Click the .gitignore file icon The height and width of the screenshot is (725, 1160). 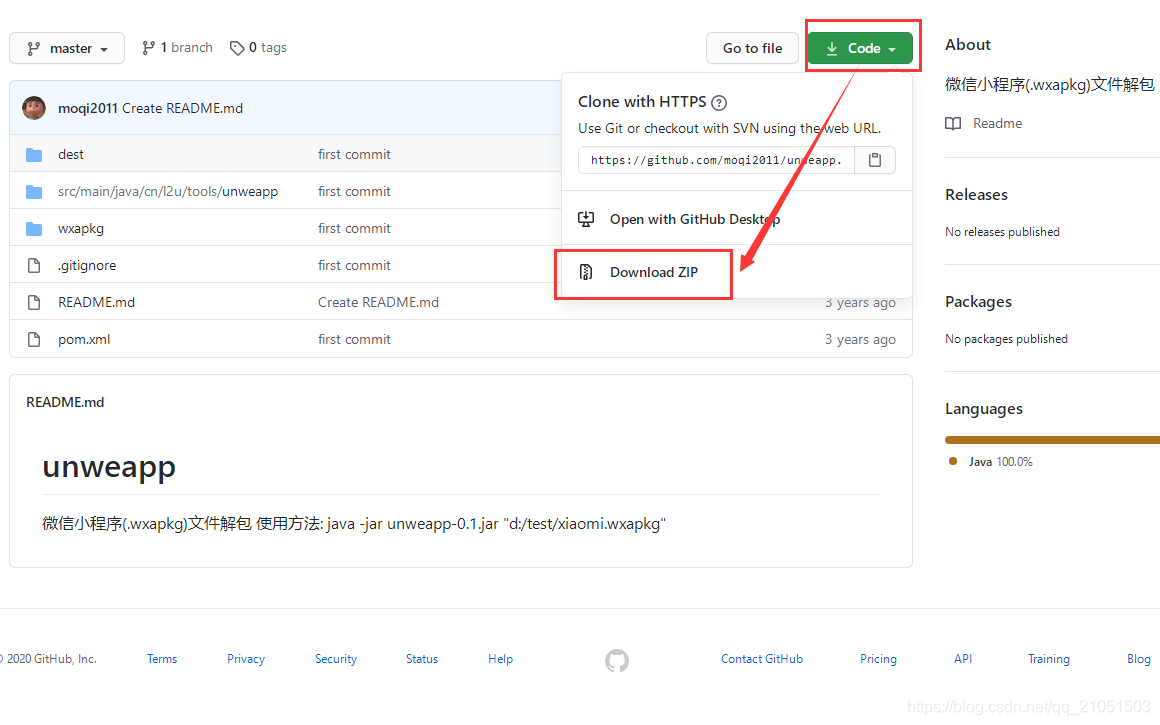[34, 265]
